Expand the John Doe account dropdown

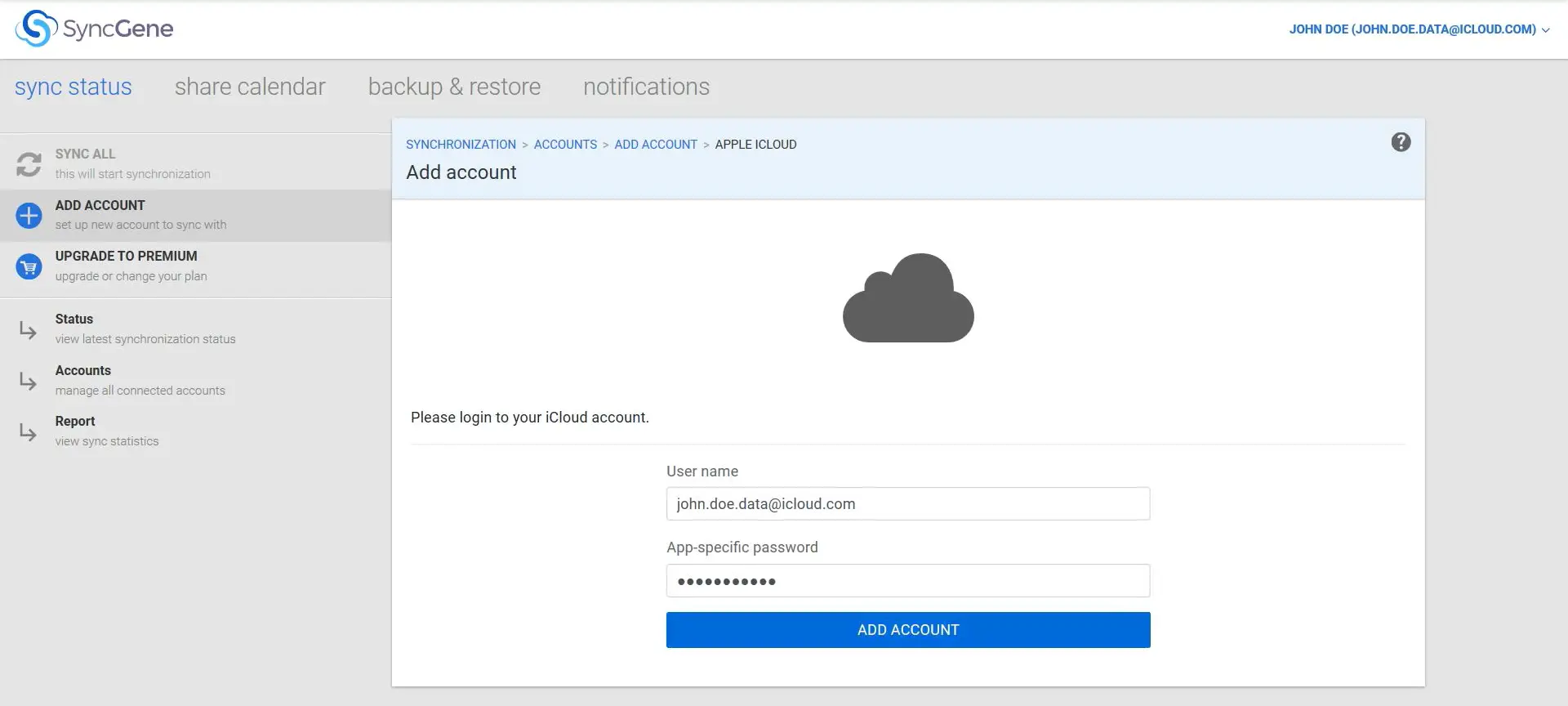click(x=1419, y=29)
